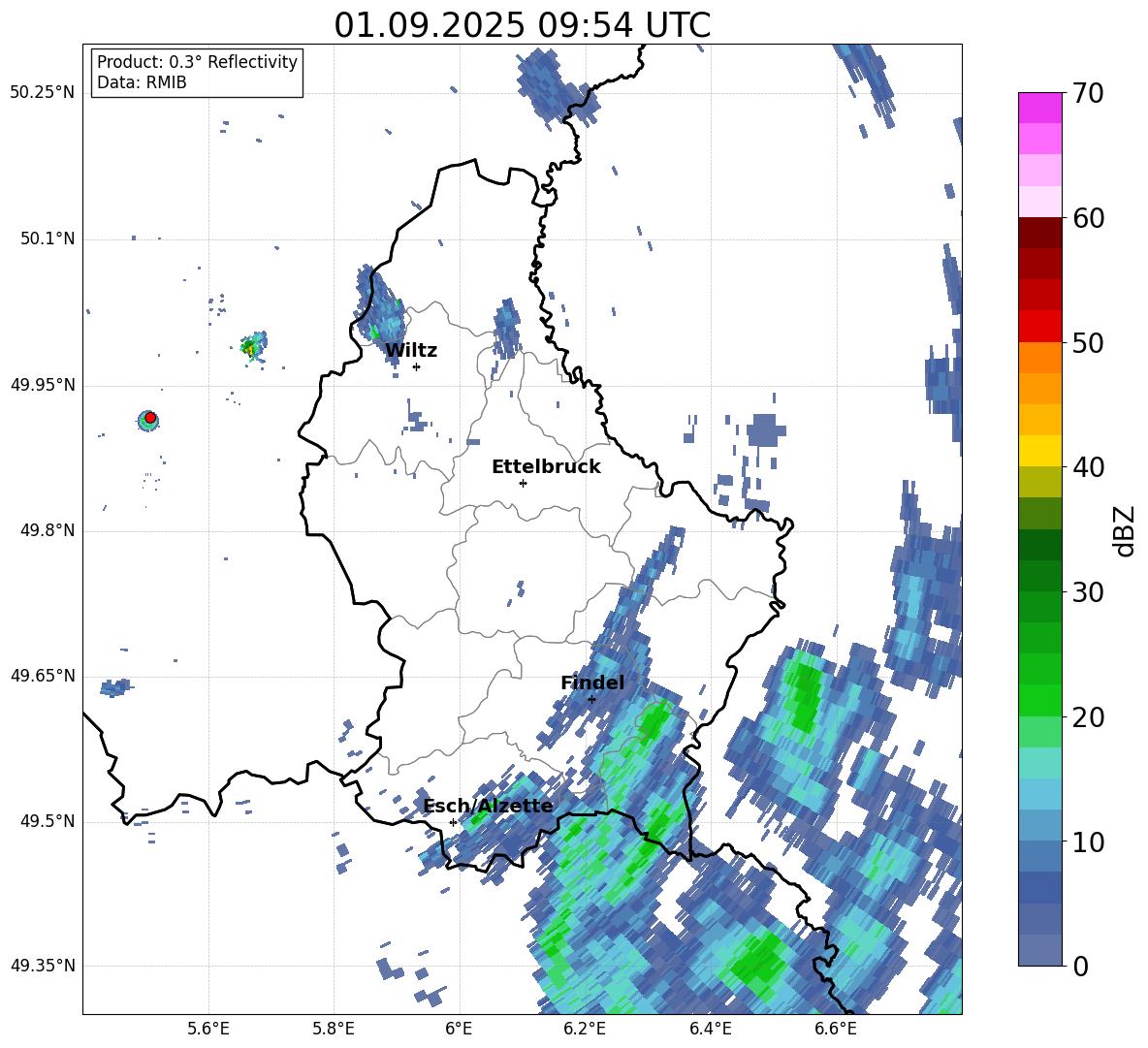1148x1048 pixels.
Task: Click the 49.35°N latitude tick label
Action: (43, 966)
